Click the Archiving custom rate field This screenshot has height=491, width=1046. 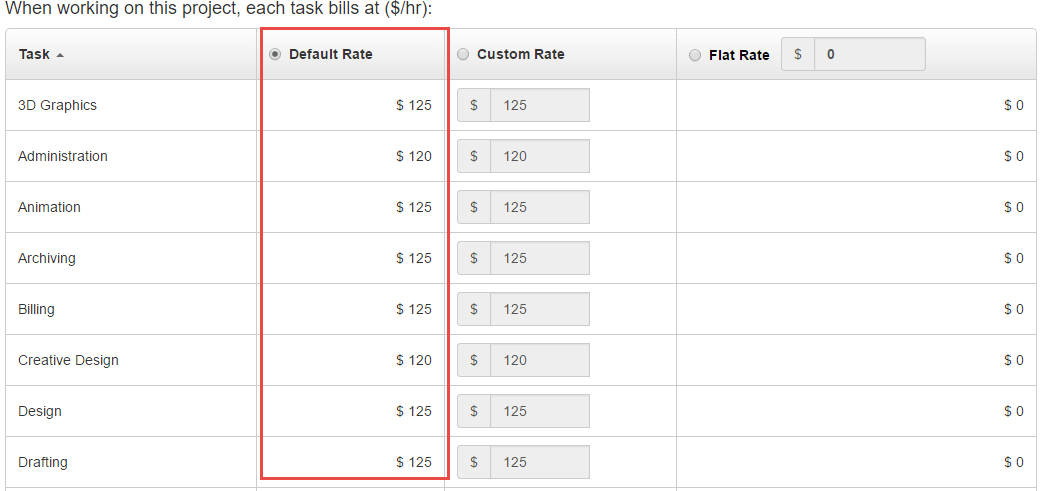click(x=539, y=258)
